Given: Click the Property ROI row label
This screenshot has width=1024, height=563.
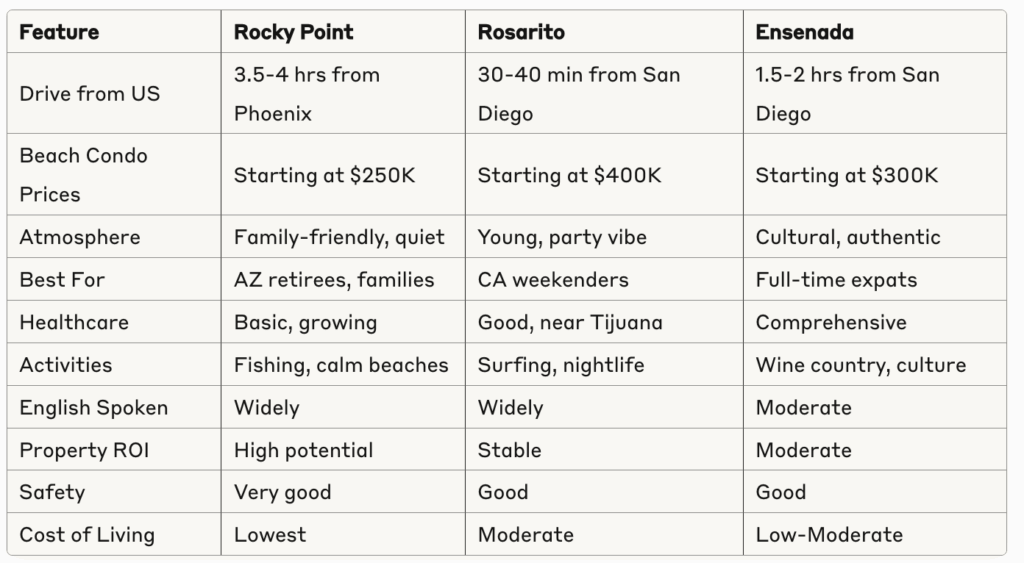Looking at the screenshot, I should pos(84,450).
